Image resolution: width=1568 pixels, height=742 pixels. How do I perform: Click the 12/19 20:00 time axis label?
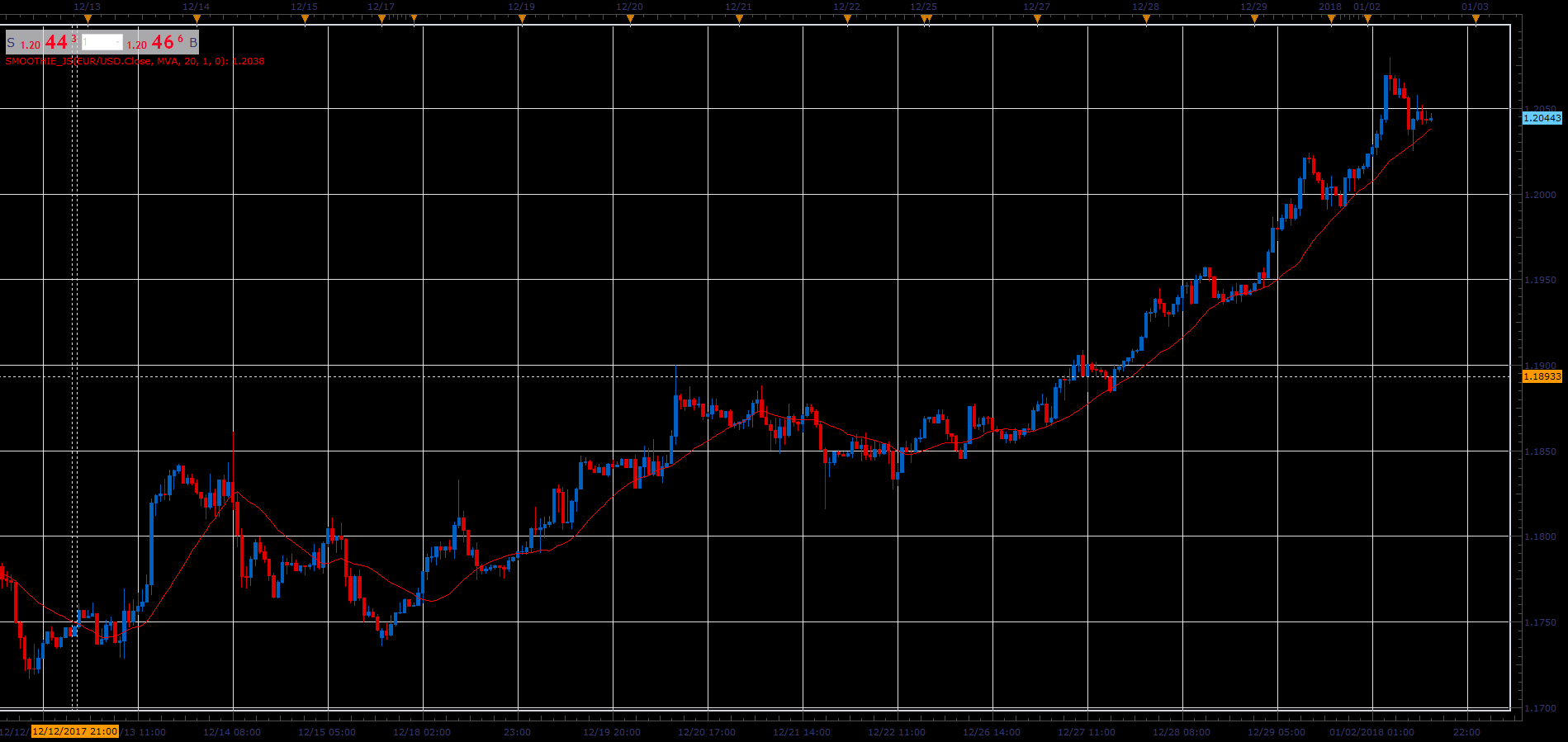point(612,732)
